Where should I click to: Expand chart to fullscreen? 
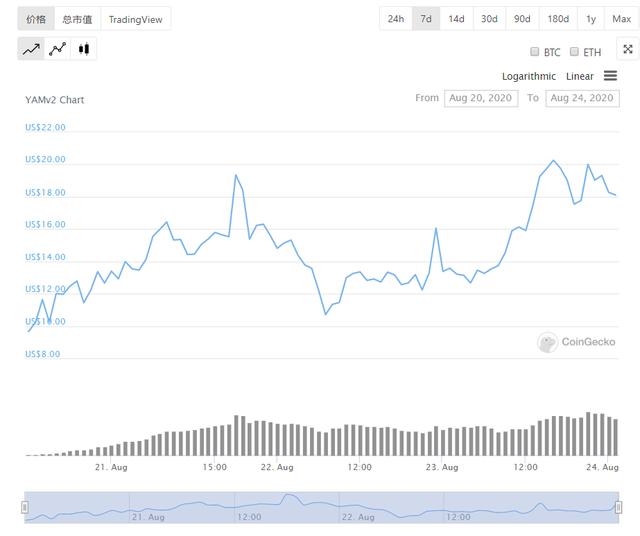pos(627,49)
